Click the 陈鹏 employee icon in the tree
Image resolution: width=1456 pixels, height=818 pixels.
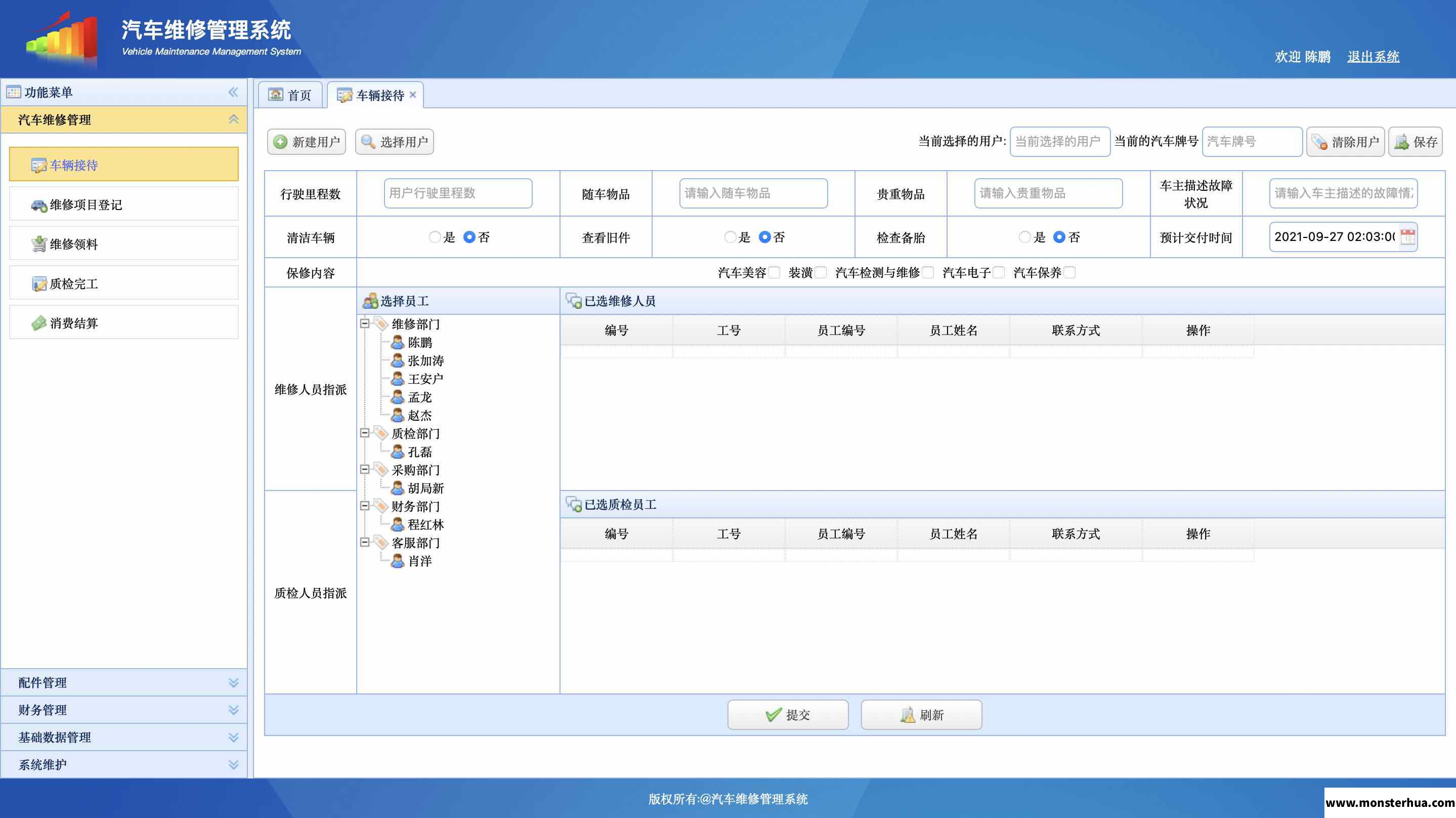[397, 342]
